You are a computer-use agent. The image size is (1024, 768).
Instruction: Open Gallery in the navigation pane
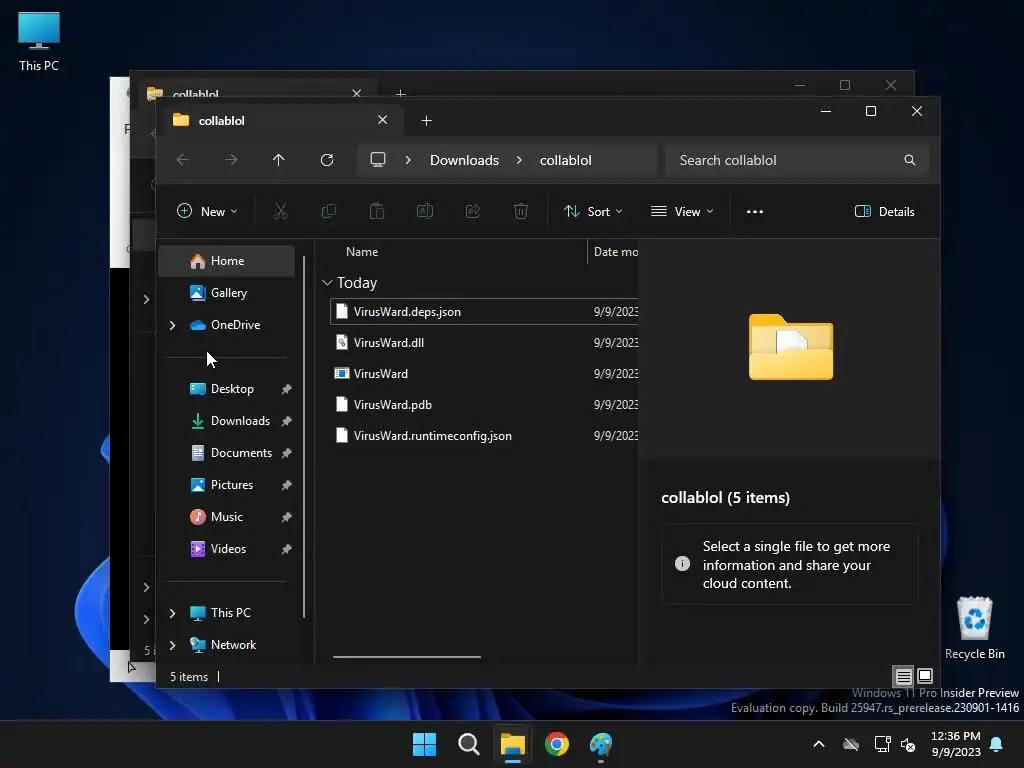click(226, 293)
